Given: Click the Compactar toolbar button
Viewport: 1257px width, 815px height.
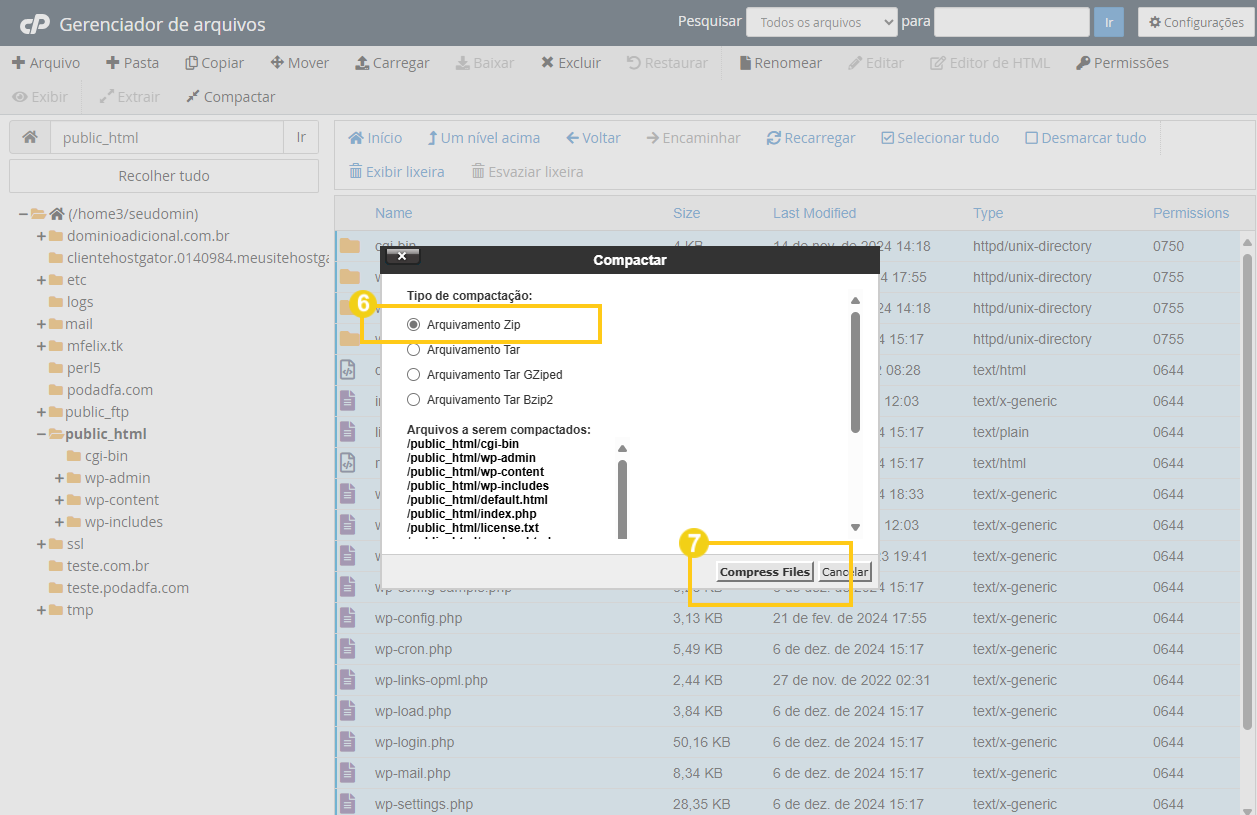Looking at the screenshot, I should coord(230,97).
